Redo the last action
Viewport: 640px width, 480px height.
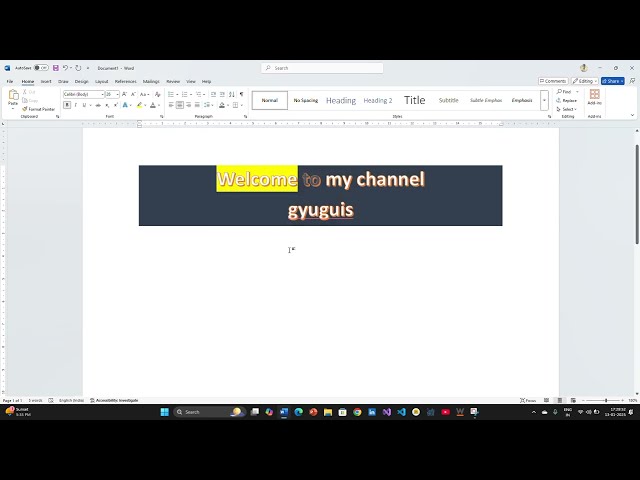click(78, 68)
